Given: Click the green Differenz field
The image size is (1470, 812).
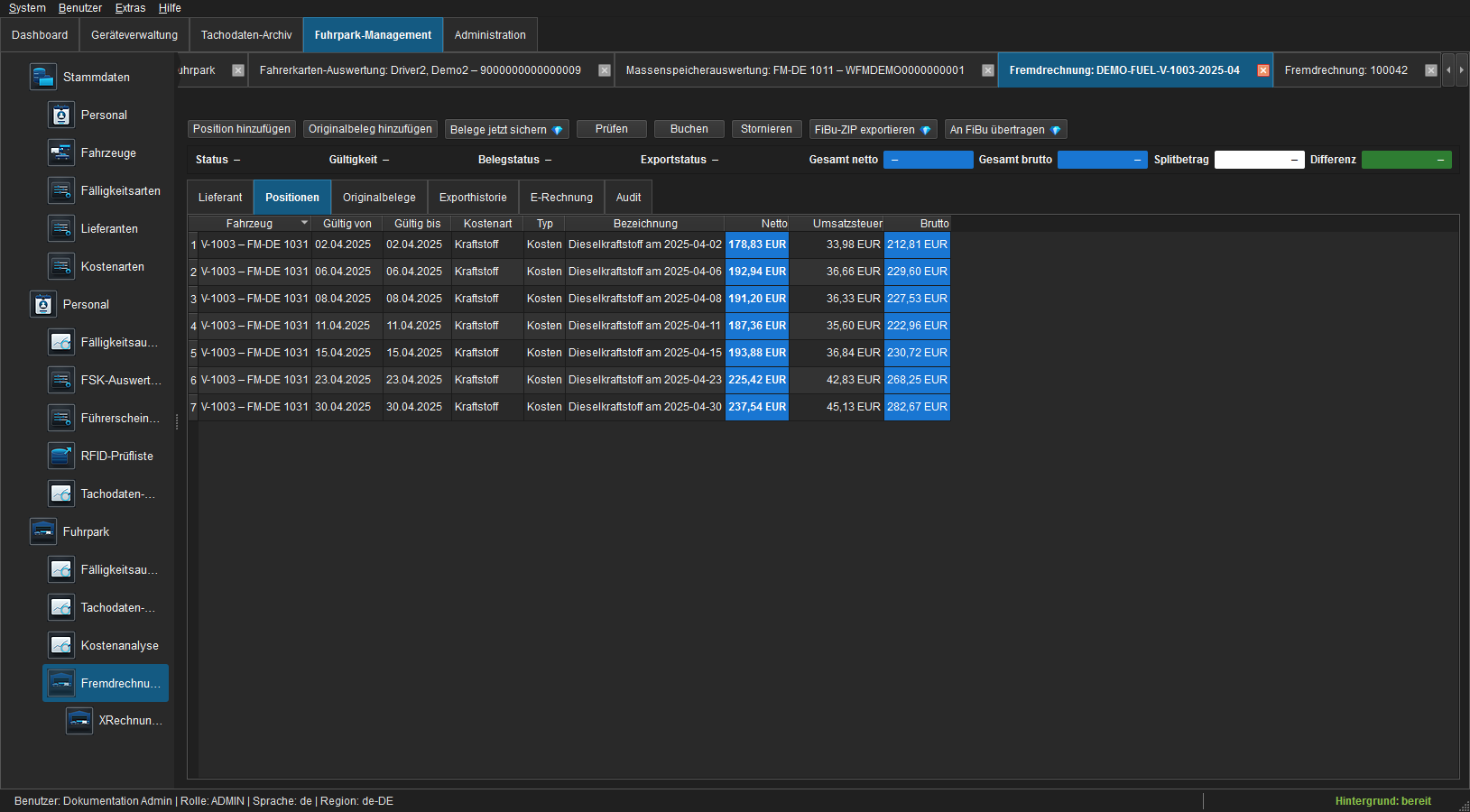Looking at the screenshot, I should click(x=1406, y=160).
